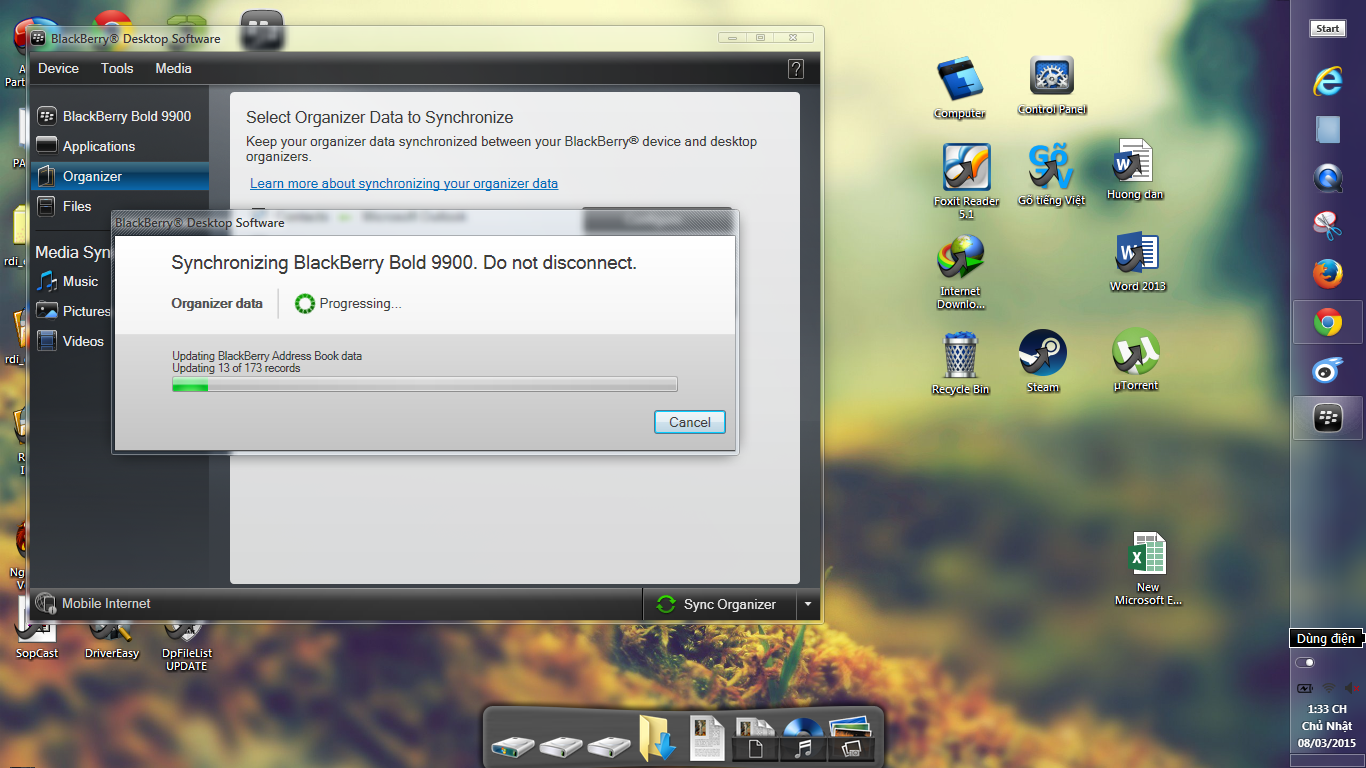The width and height of the screenshot is (1366, 768).
Task: Cancel the synchronization in progress
Action: (x=689, y=422)
